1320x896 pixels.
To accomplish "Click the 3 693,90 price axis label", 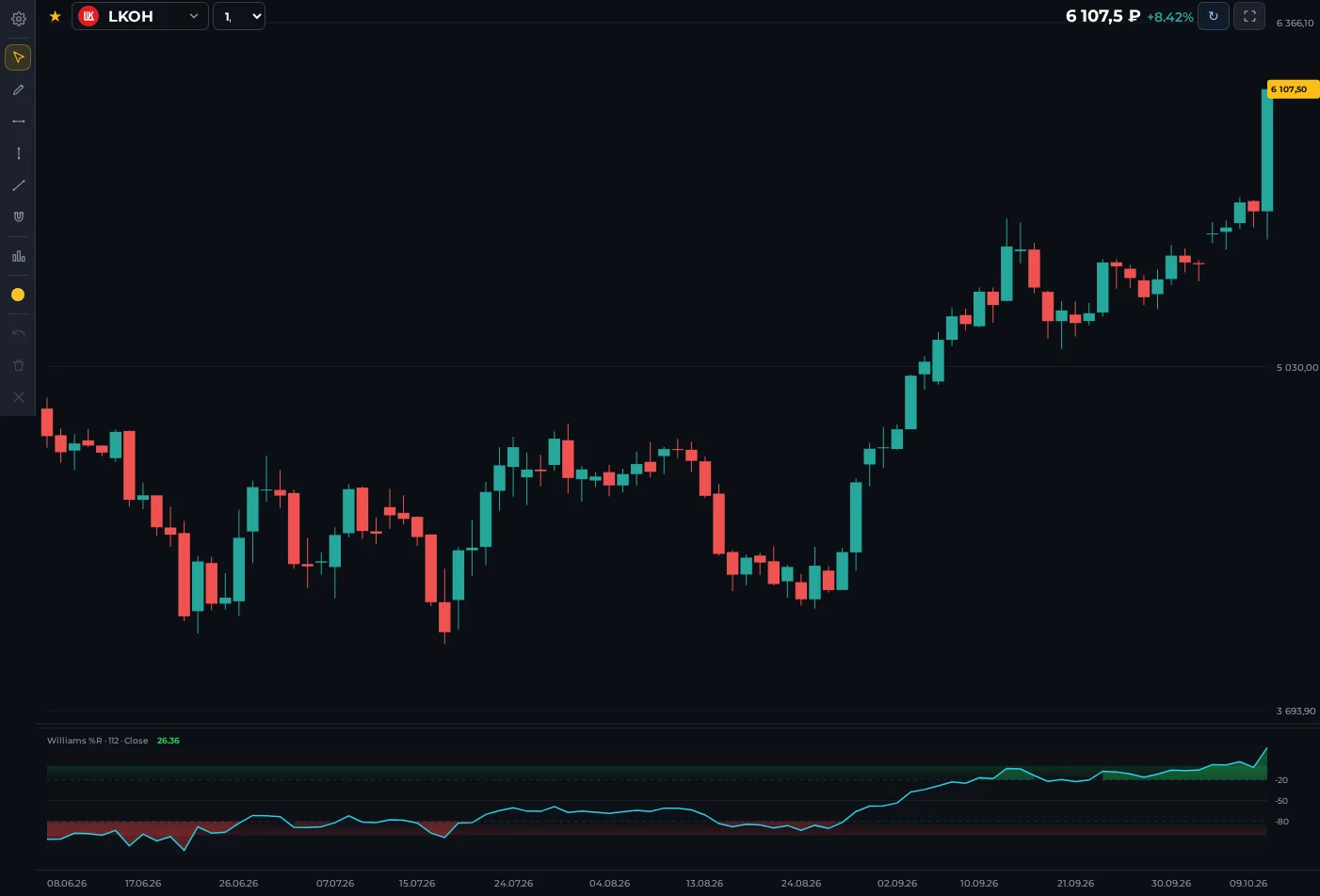I will (x=1296, y=711).
